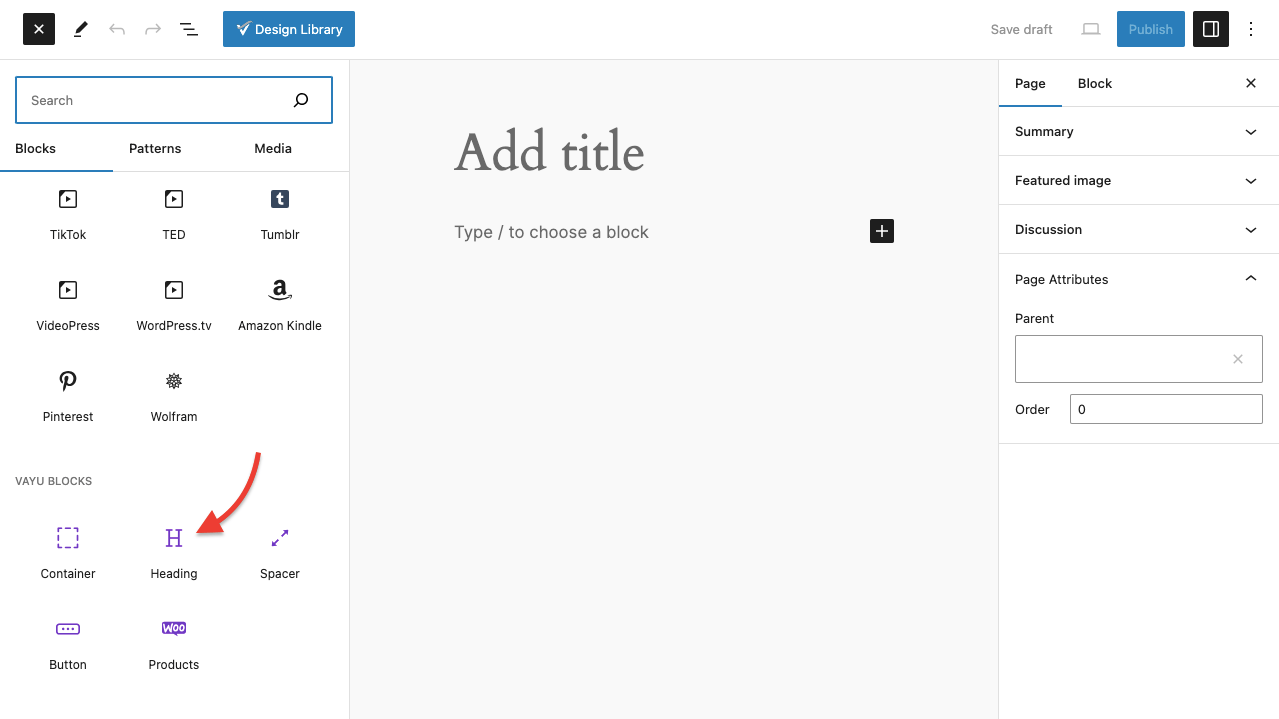Add the Spacer block
1279x719 pixels.
280,551
